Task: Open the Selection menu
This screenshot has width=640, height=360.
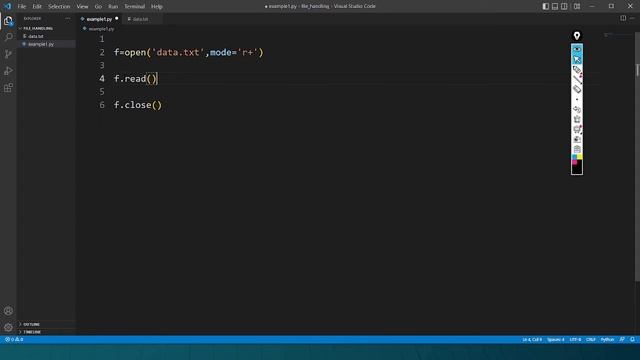Action: click(x=59, y=7)
